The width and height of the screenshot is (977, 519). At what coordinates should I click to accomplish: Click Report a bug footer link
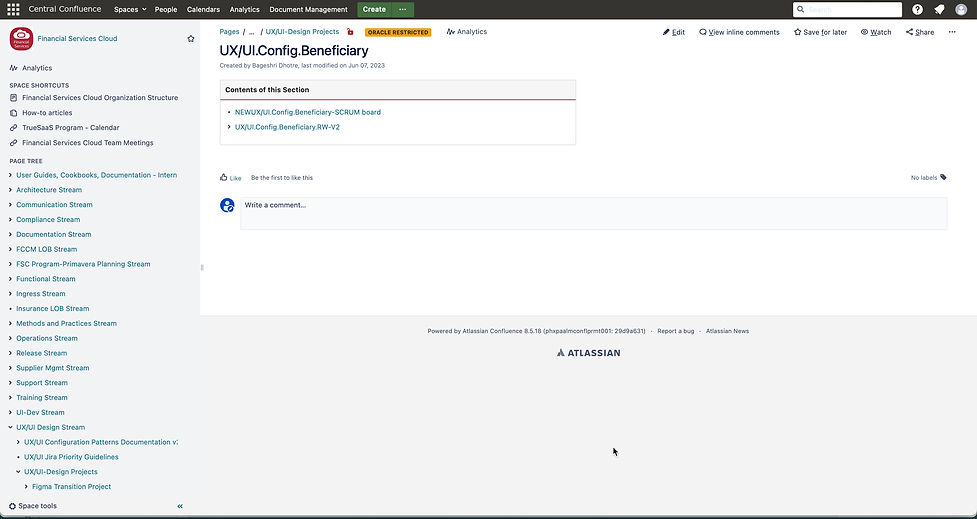tap(675, 331)
